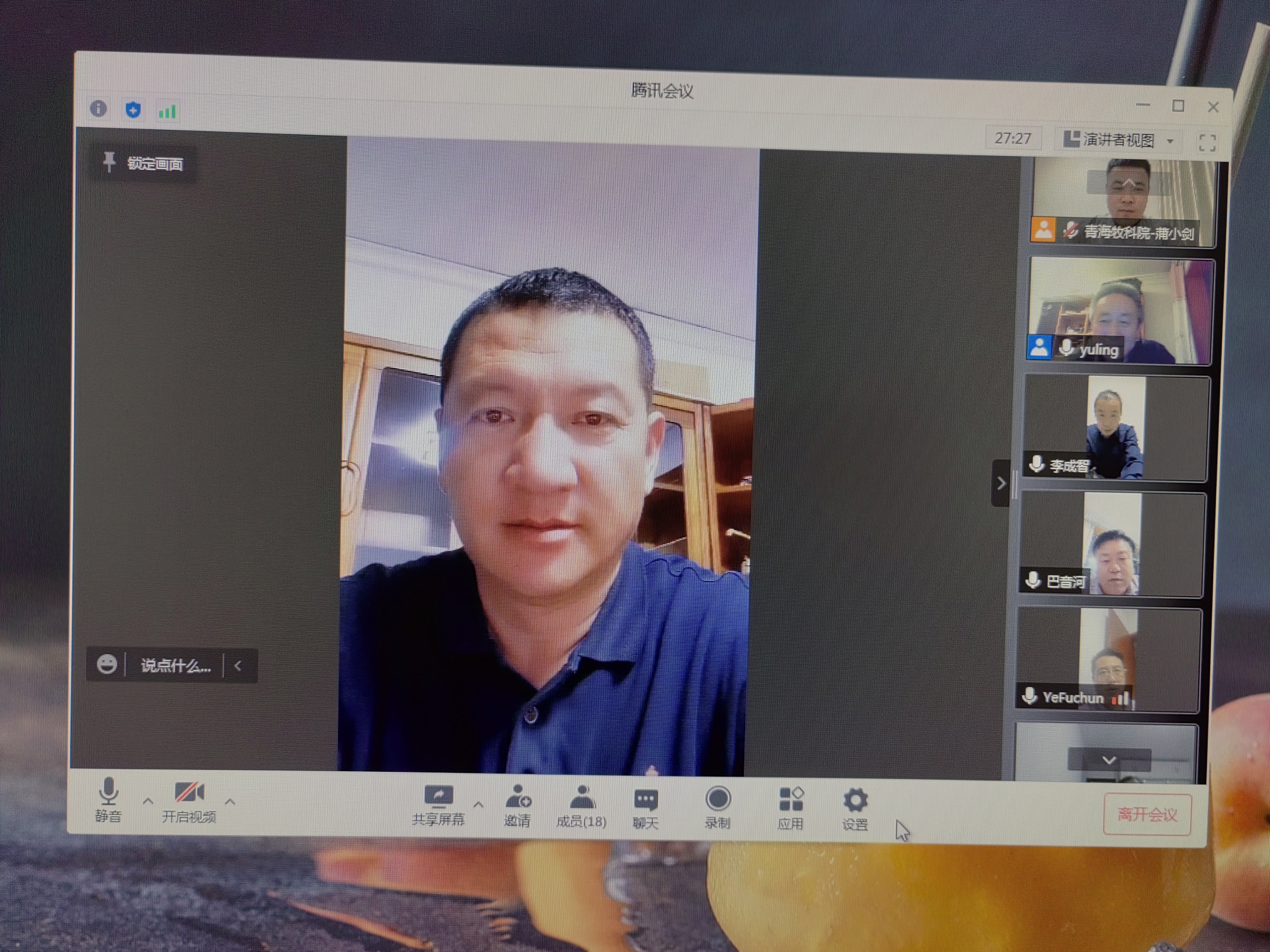Open share options arrow beside 共享屏幕
This screenshot has height=952, width=1270.
click(x=478, y=804)
